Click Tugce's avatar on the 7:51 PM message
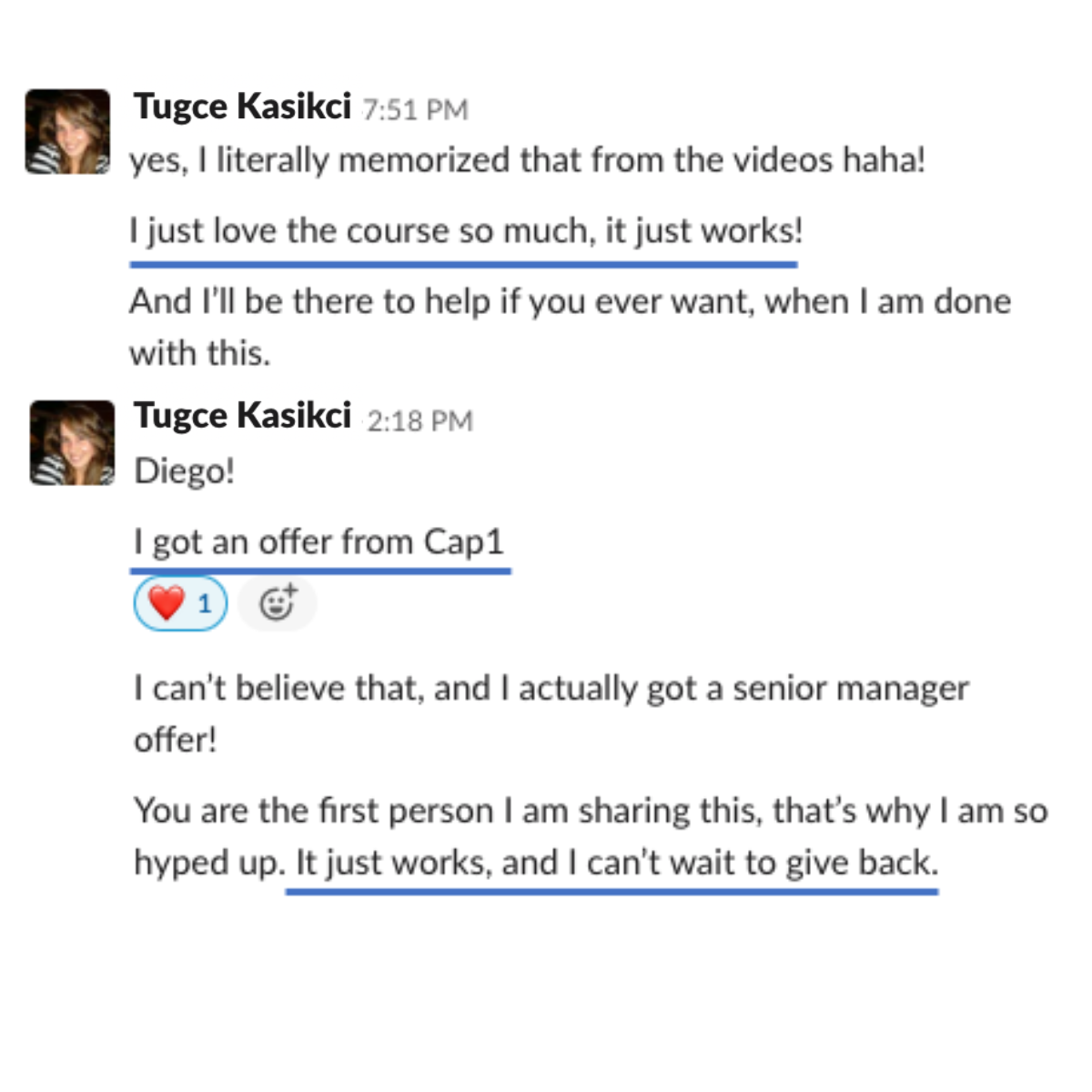Image resolution: width=1092 pixels, height=1092 pixels. [67, 131]
